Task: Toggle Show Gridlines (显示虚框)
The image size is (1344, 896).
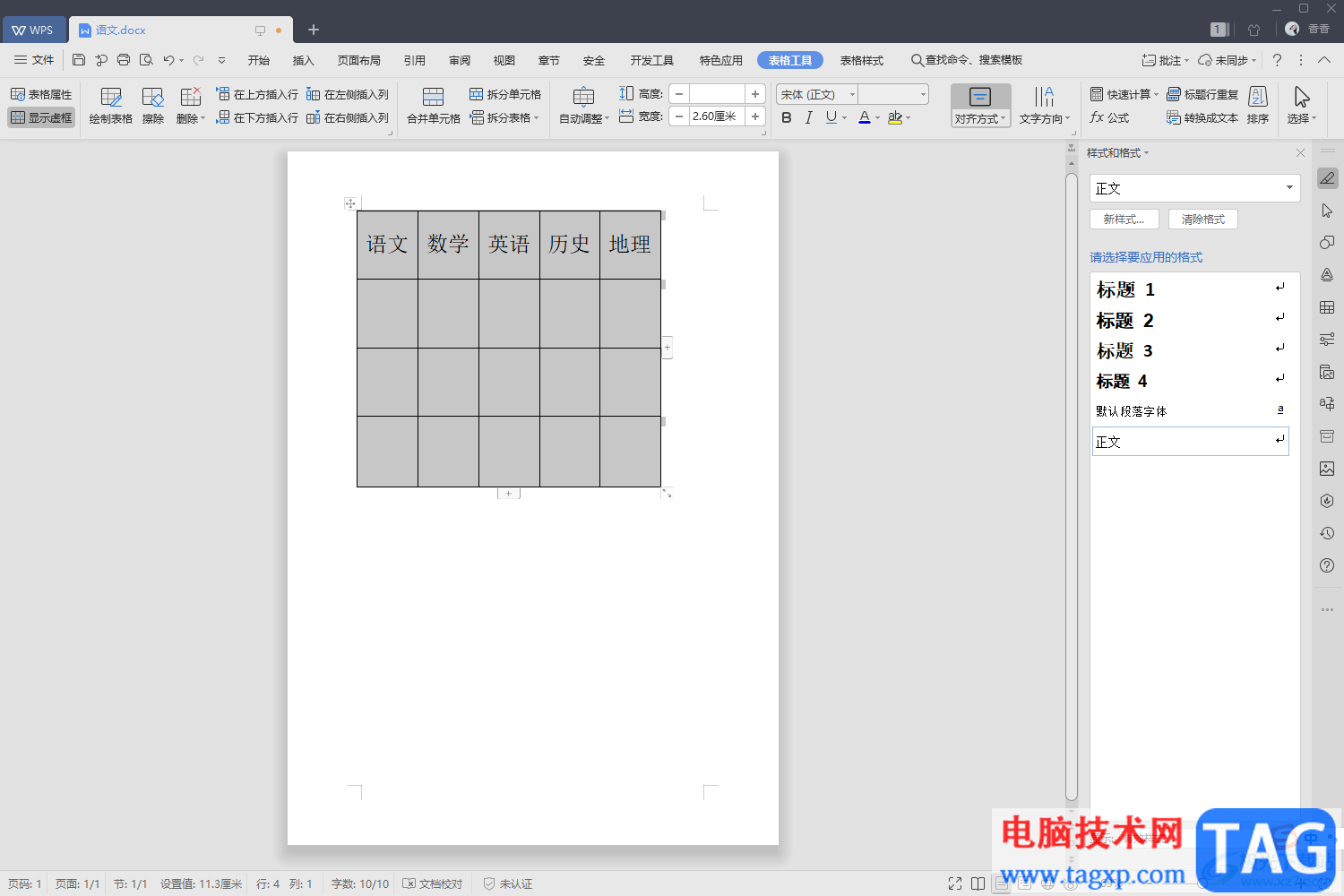Action: pyautogui.click(x=41, y=117)
